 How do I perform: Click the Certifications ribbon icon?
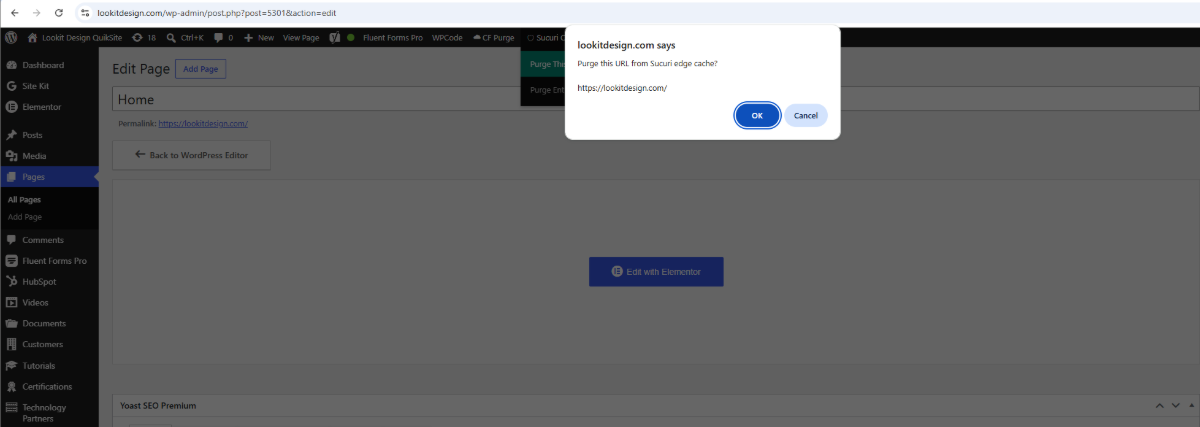(11, 387)
